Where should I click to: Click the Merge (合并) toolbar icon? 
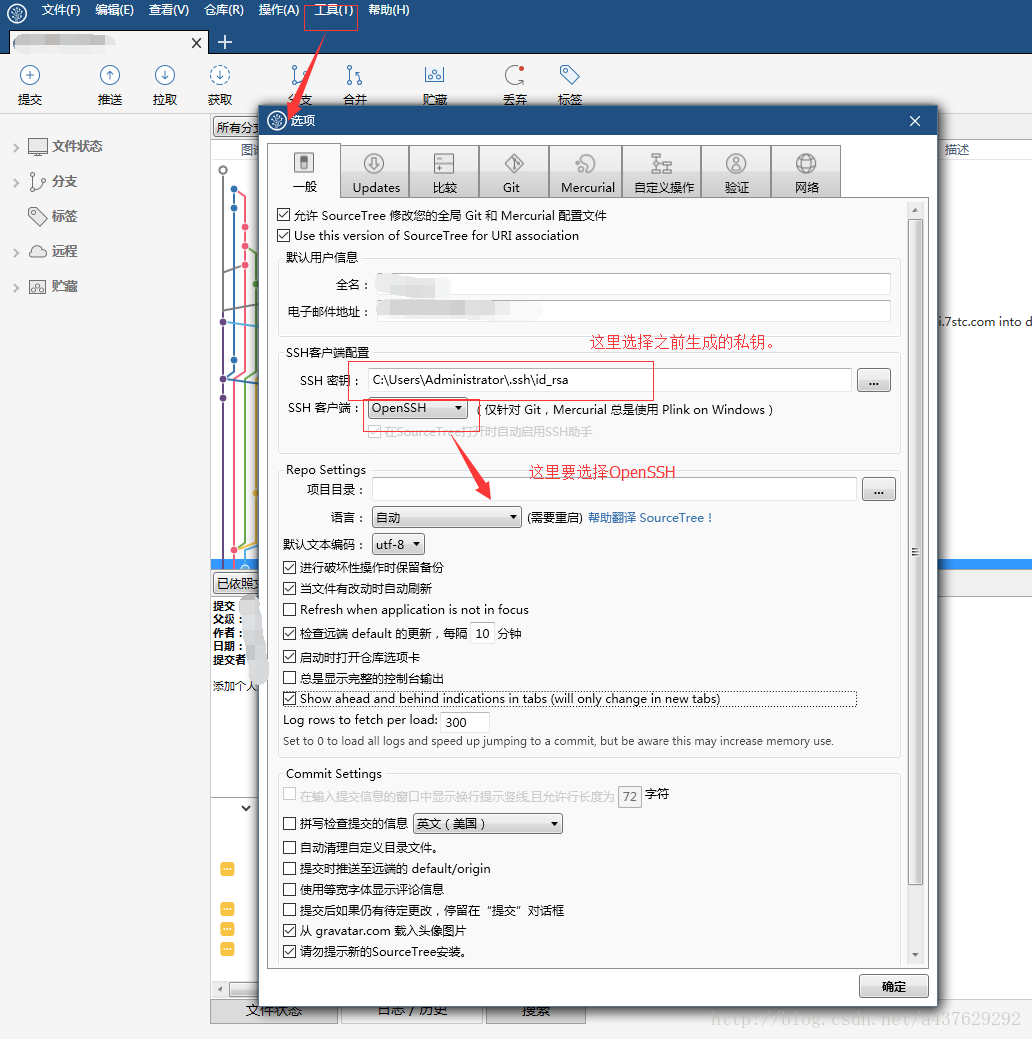click(x=355, y=76)
